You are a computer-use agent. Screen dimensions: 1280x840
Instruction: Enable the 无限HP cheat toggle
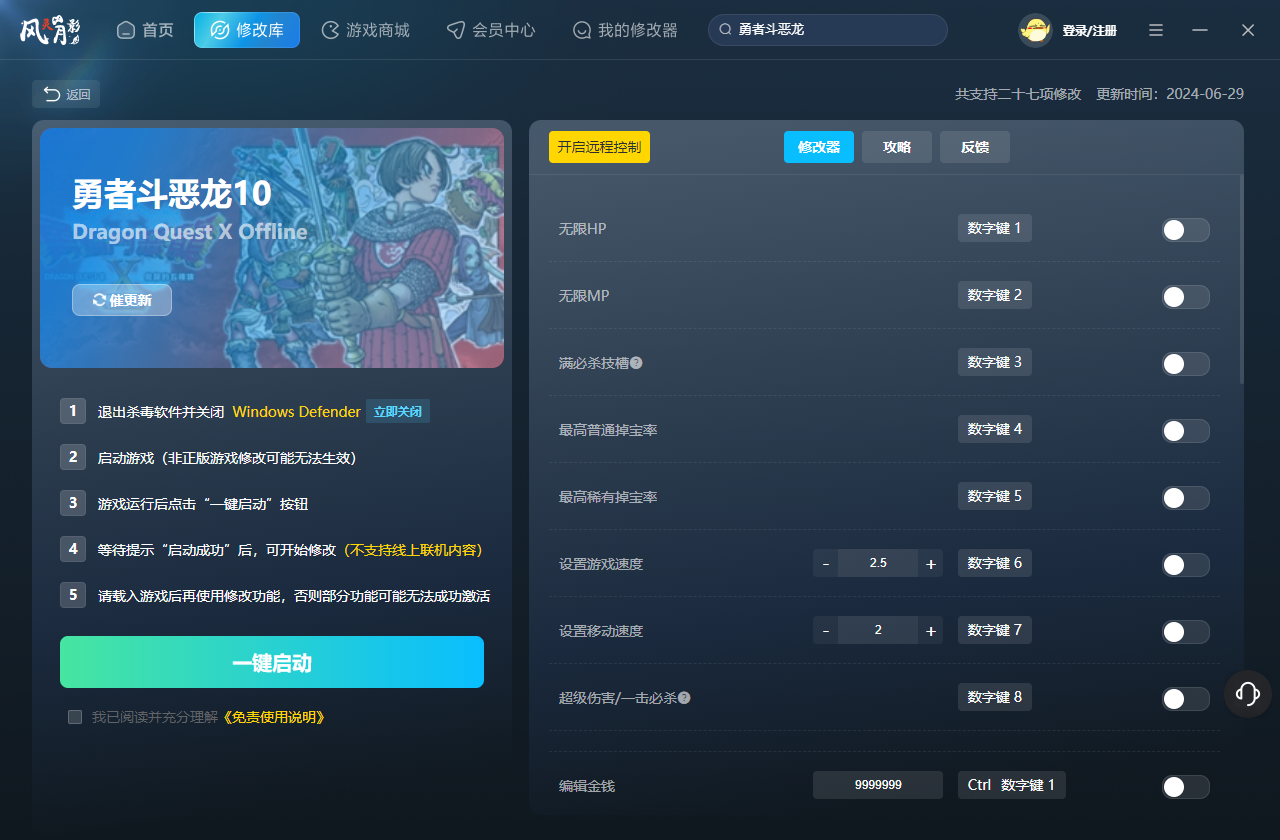click(1184, 229)
